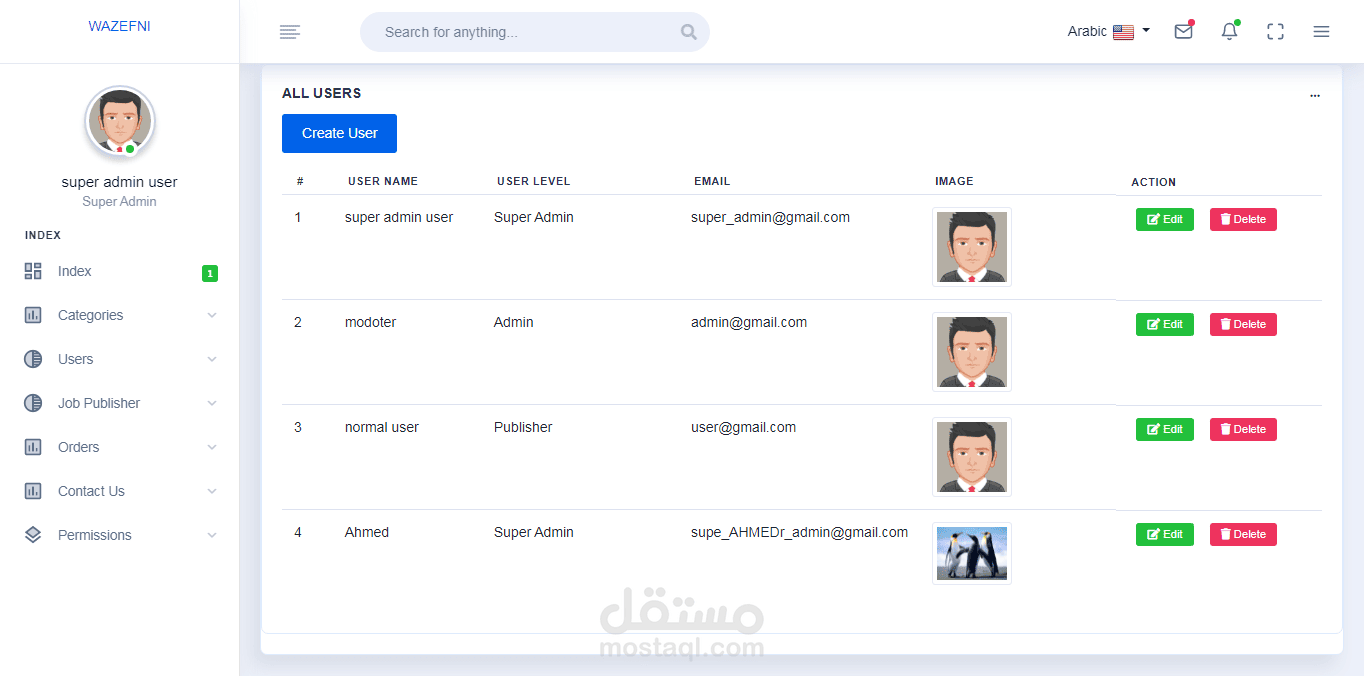The image size is (1364, 676).
Task: Open the Arabic language dropdown
Action: (x=1109, y=31)
